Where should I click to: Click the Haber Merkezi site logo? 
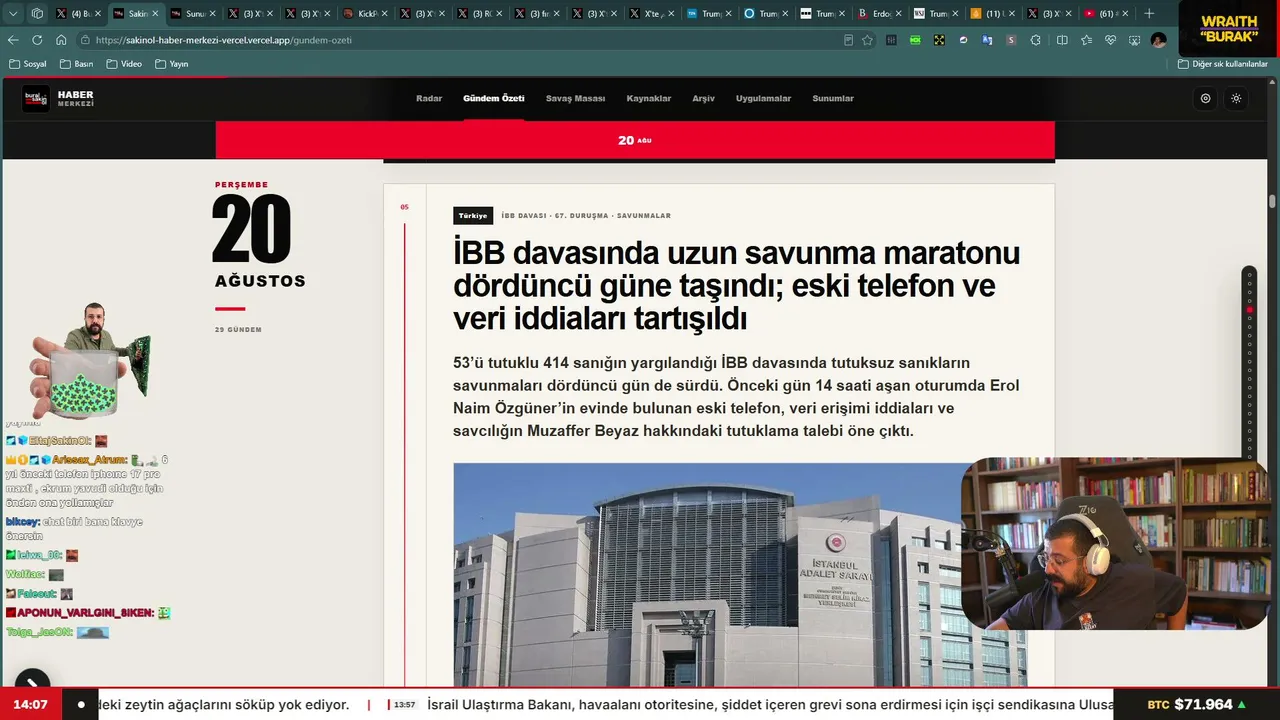tap(58, 98)
